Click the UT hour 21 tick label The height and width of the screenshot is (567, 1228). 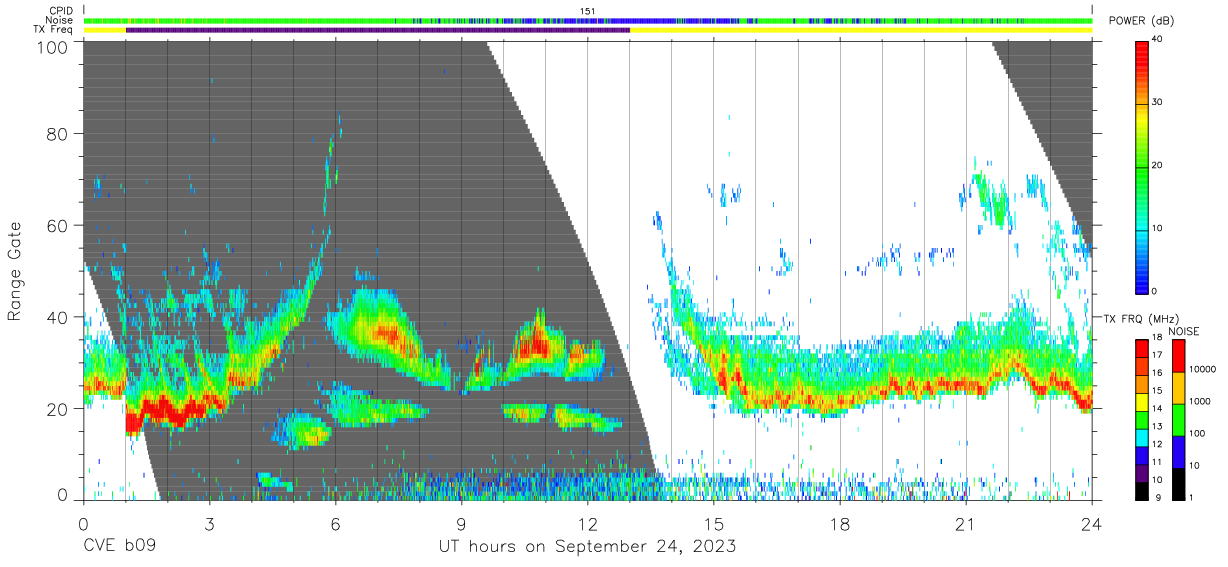(965, 524)
